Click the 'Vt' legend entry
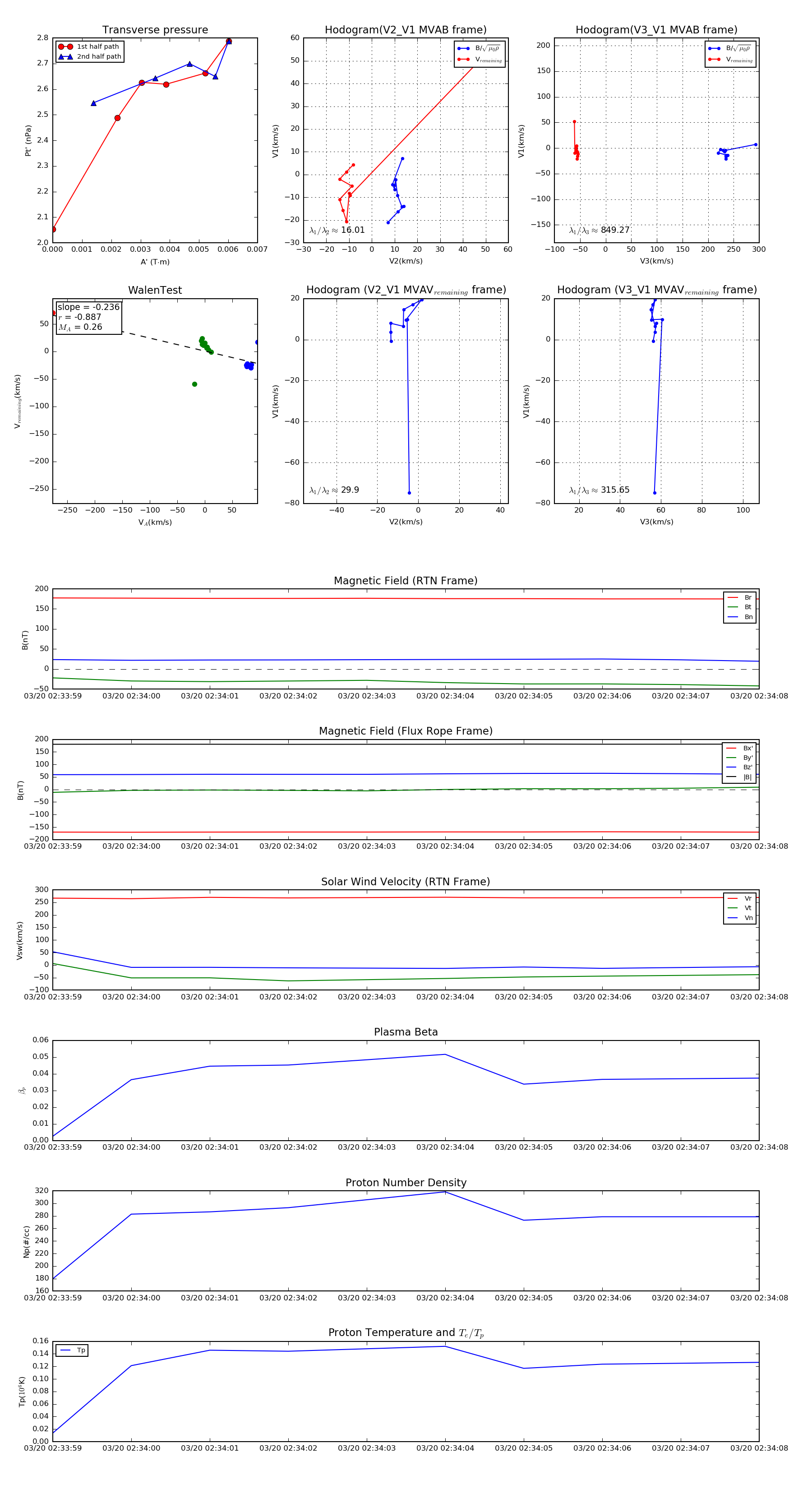This screenshot has height=1489, width=812. click(740, 908)
